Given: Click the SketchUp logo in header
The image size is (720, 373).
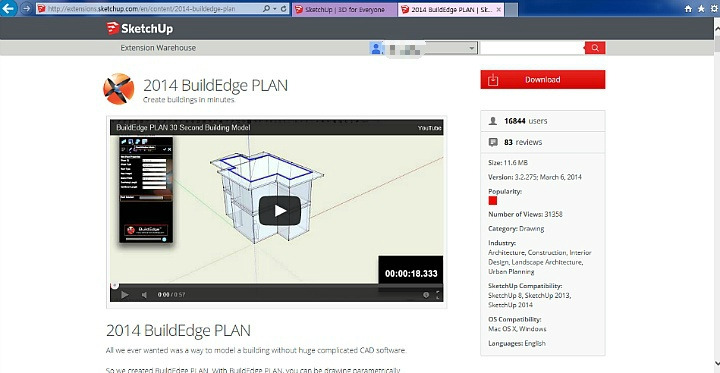Looking at the screenshot, I should click(140, 28).
